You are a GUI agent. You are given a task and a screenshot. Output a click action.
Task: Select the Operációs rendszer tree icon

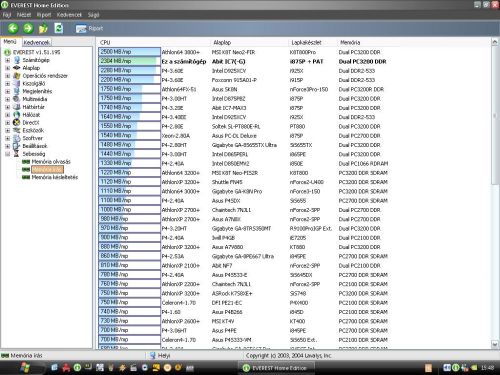(x=17, y=76)
